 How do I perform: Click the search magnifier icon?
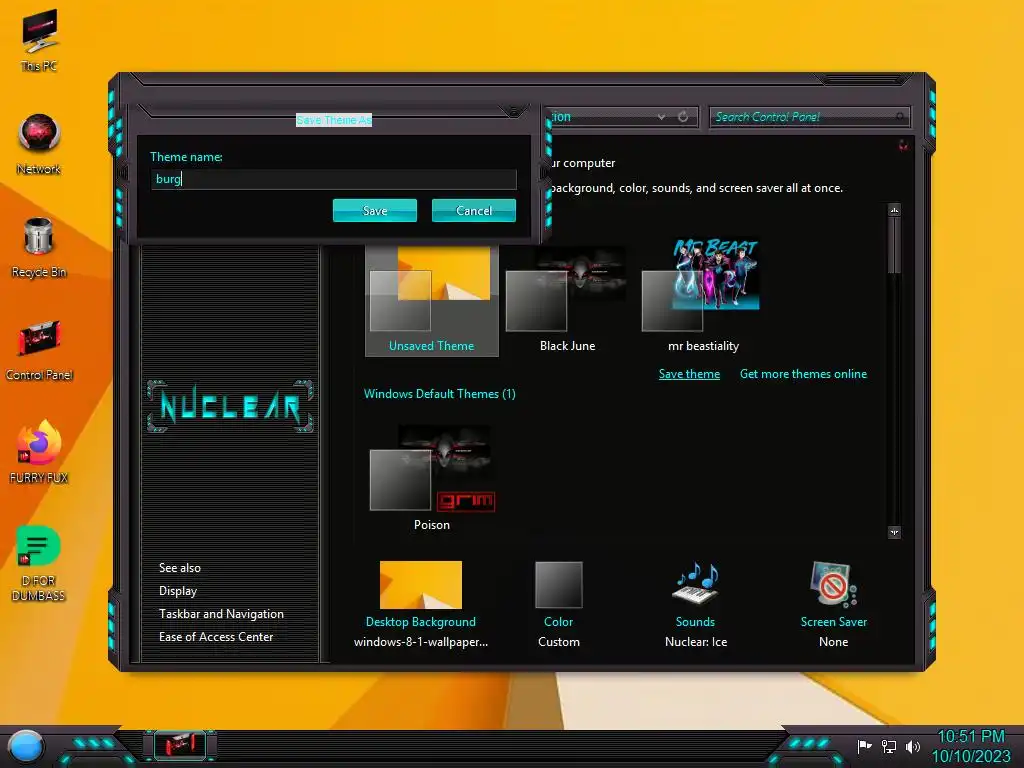(x=901, y=117)
